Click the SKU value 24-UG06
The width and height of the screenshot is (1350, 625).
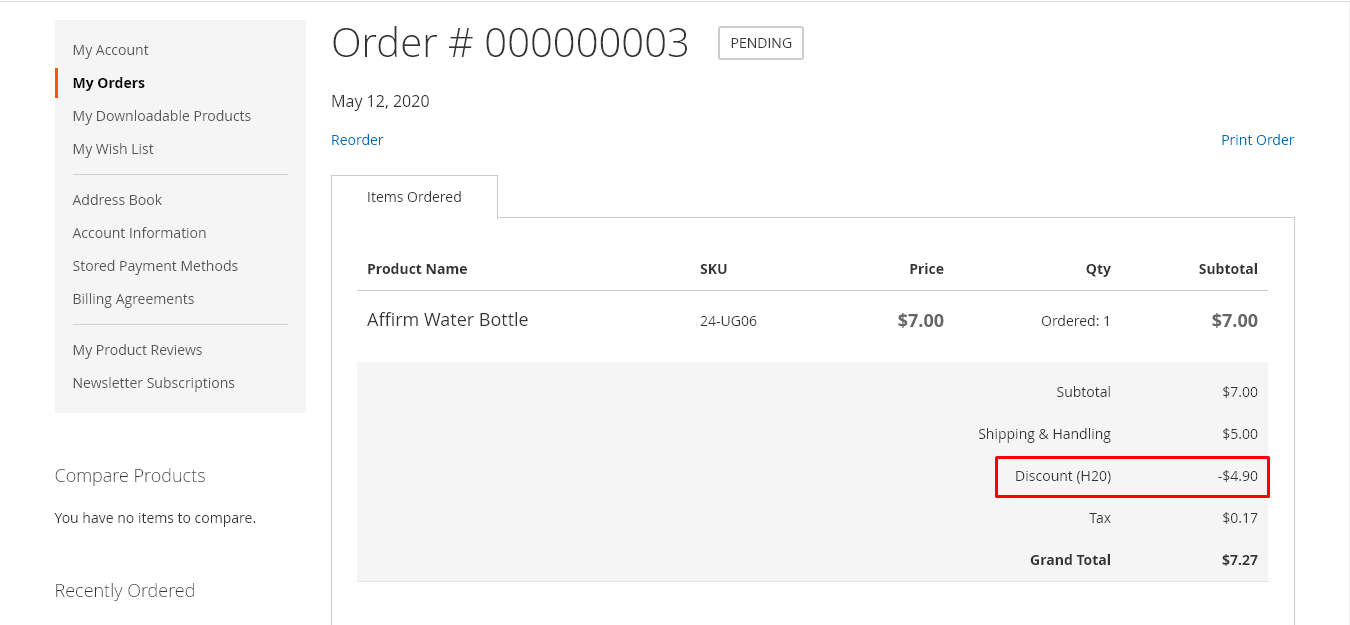pos(728,321)
